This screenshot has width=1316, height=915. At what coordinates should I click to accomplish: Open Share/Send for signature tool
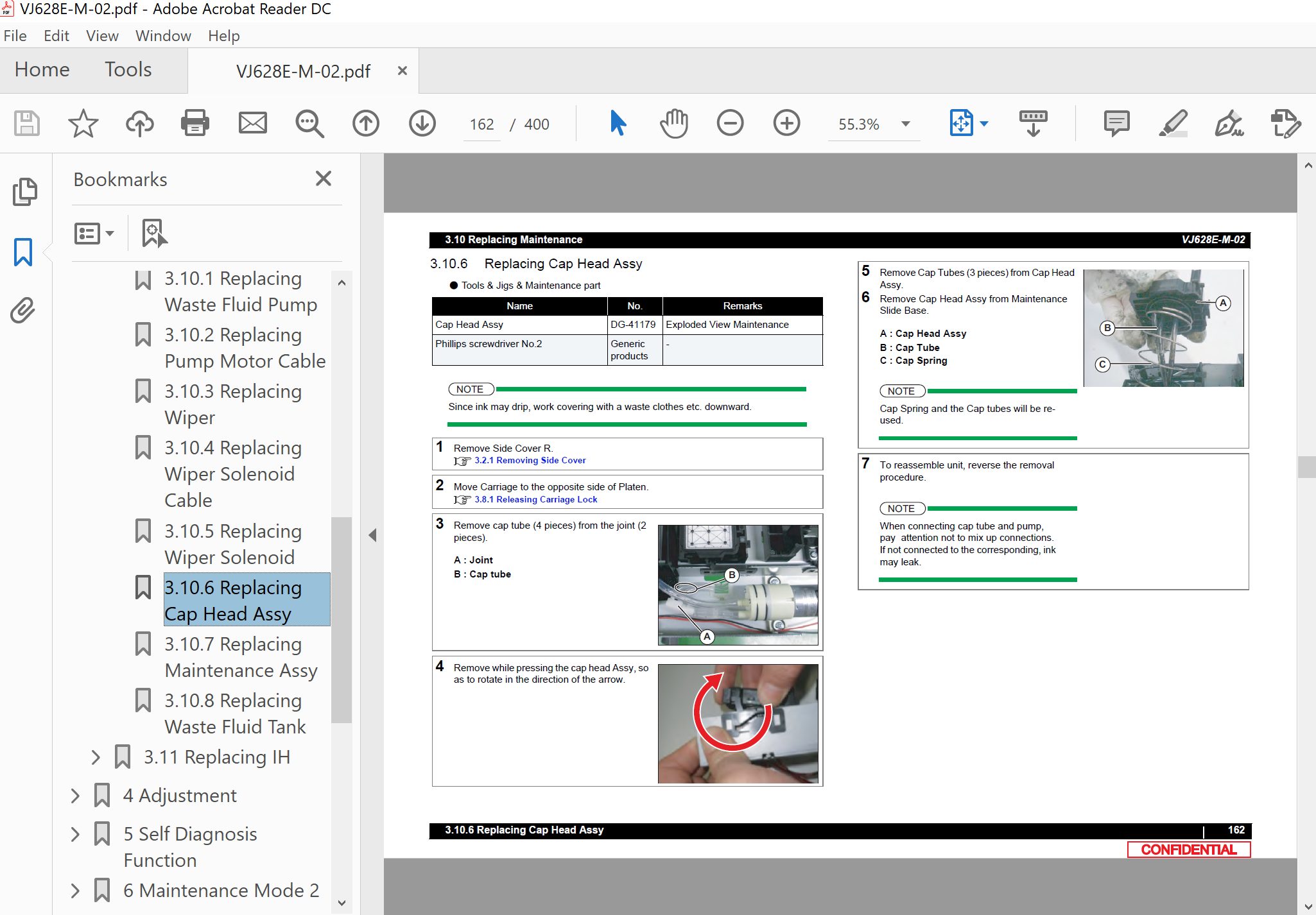click(1286, 123)
